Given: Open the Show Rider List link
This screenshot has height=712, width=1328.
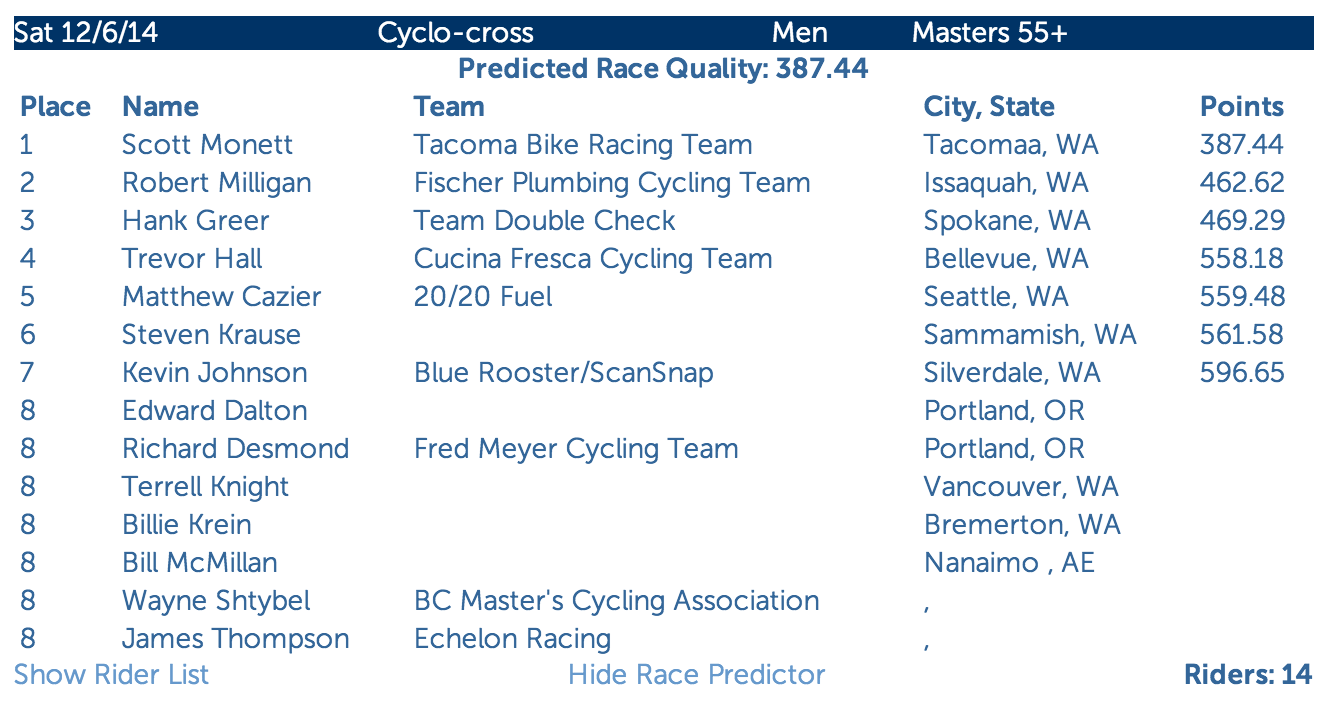Looking at the screenshot, I should point(112,675).
